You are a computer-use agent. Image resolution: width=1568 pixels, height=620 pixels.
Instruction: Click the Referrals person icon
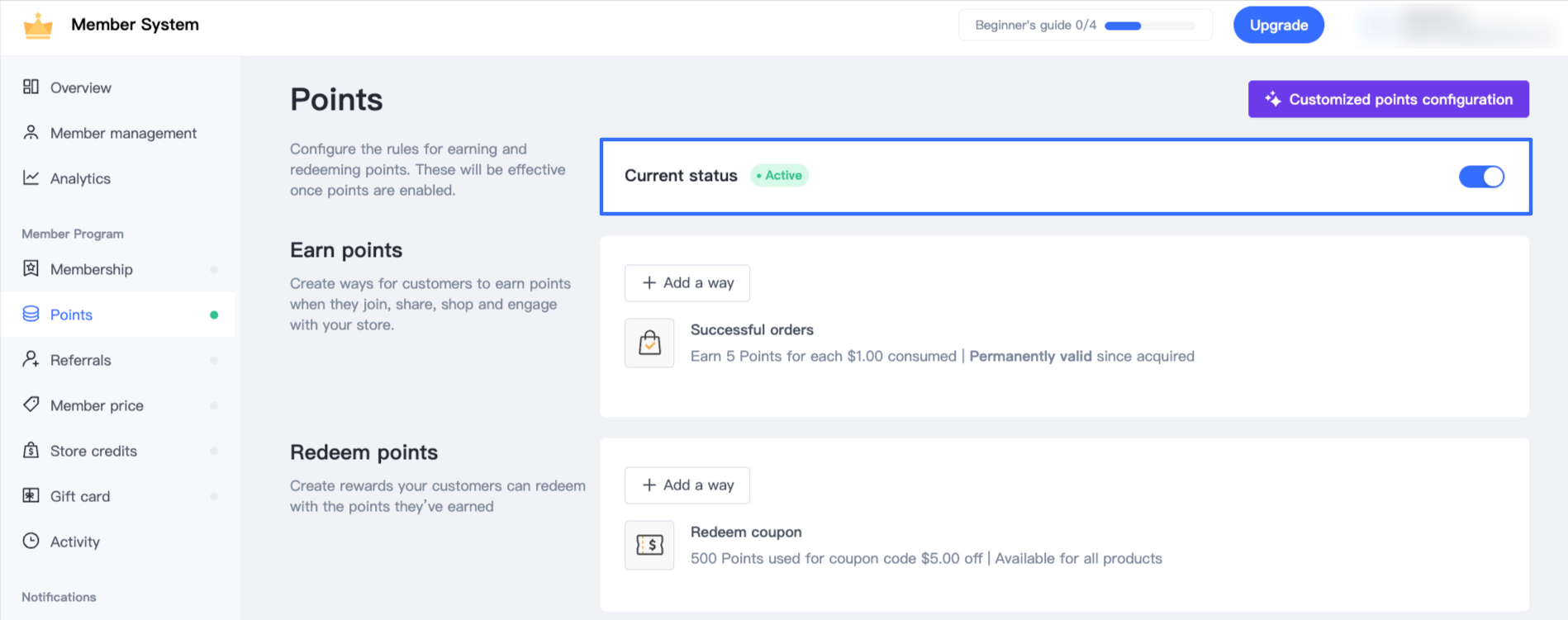click(31, 359)
